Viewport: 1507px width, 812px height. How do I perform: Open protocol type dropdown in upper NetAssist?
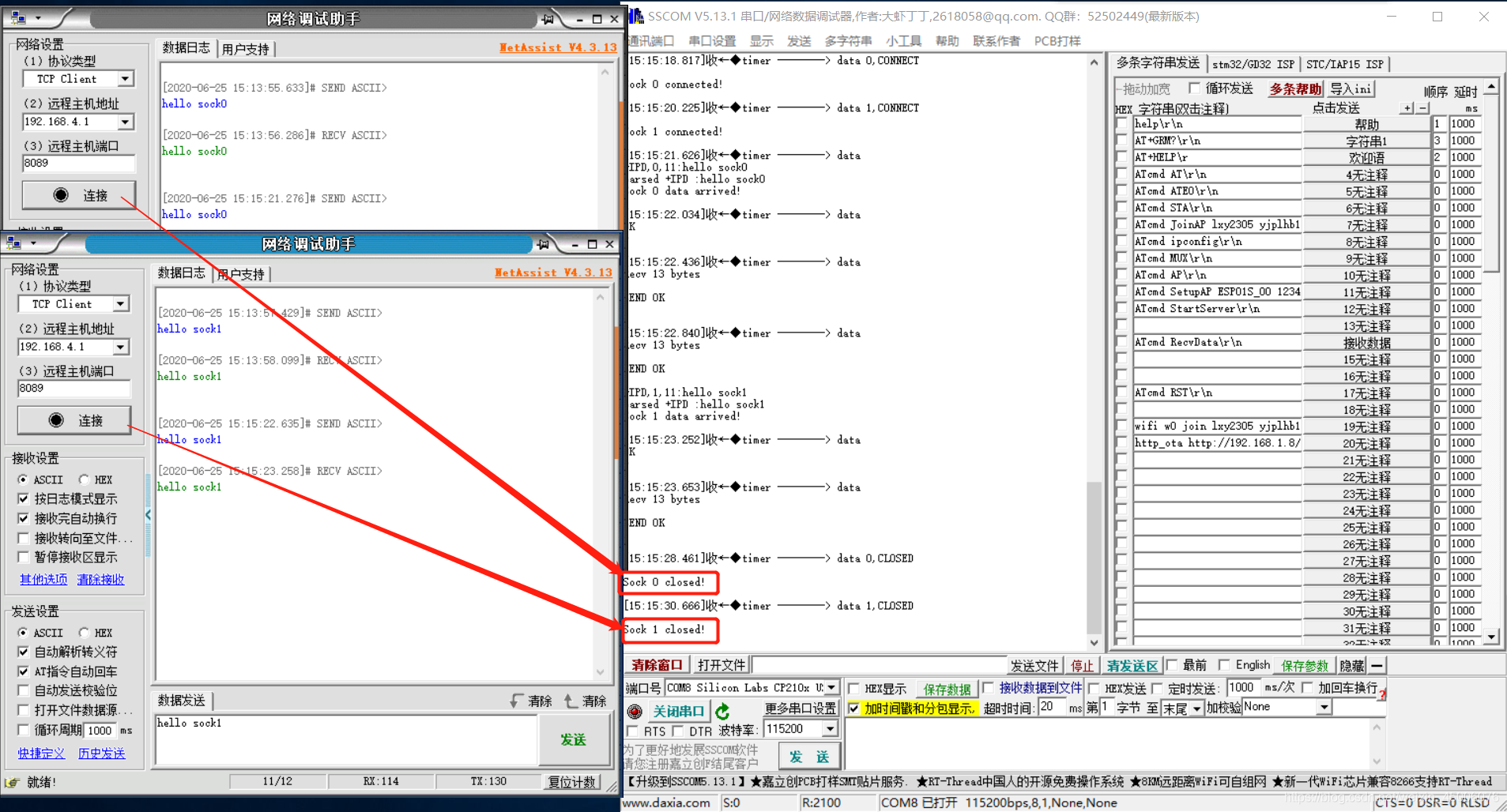125,79
